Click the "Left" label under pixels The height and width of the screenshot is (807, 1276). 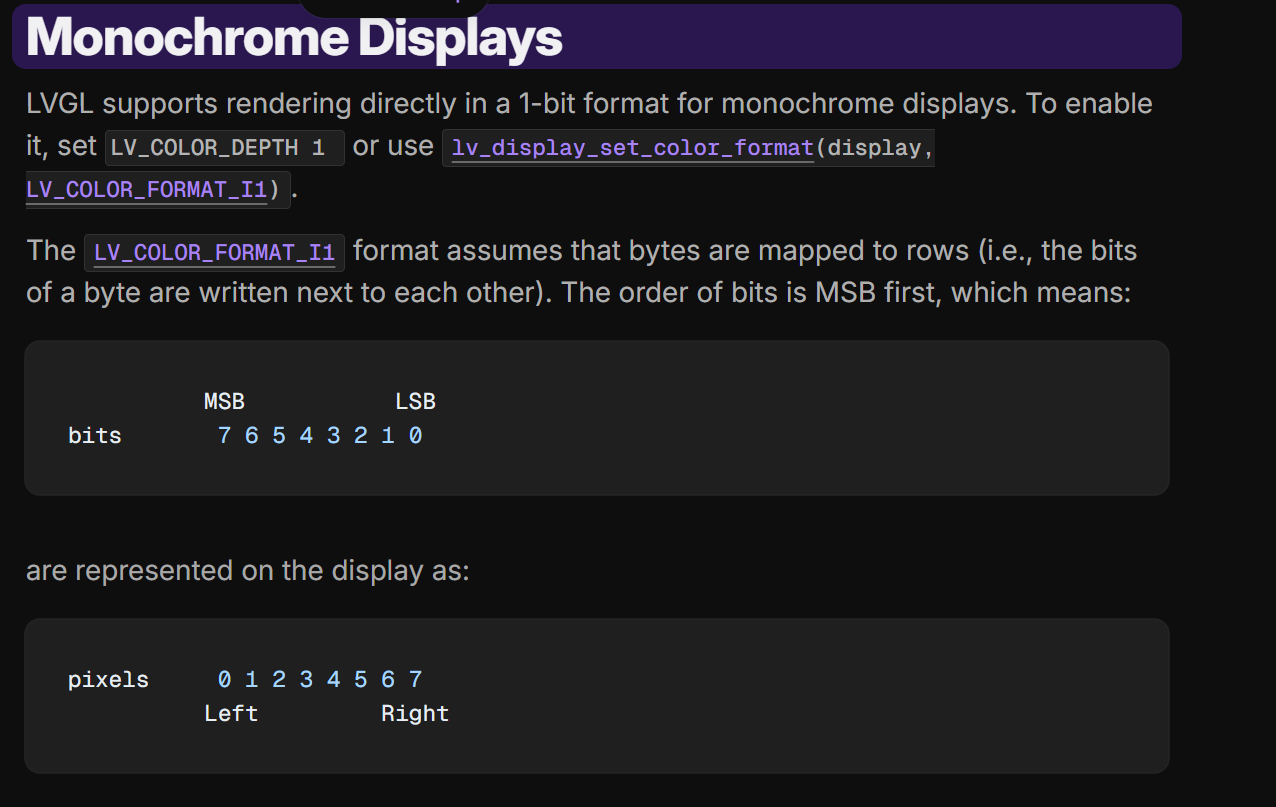pos(231,714)
